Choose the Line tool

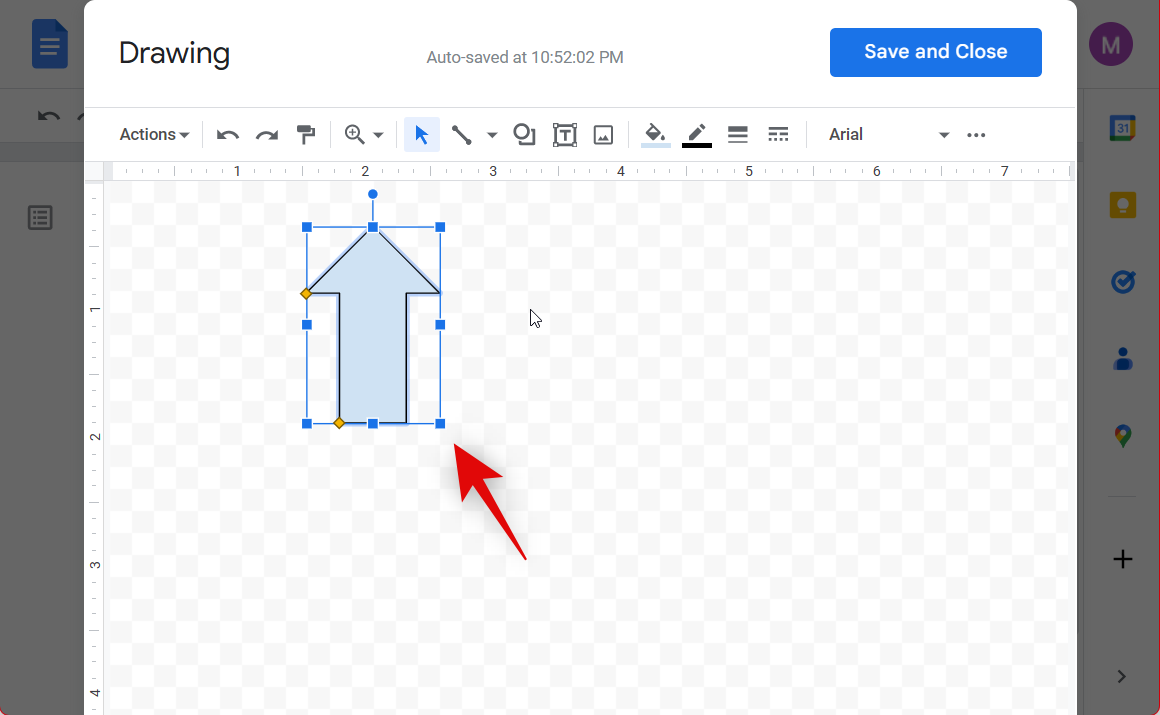pos(462,135)
